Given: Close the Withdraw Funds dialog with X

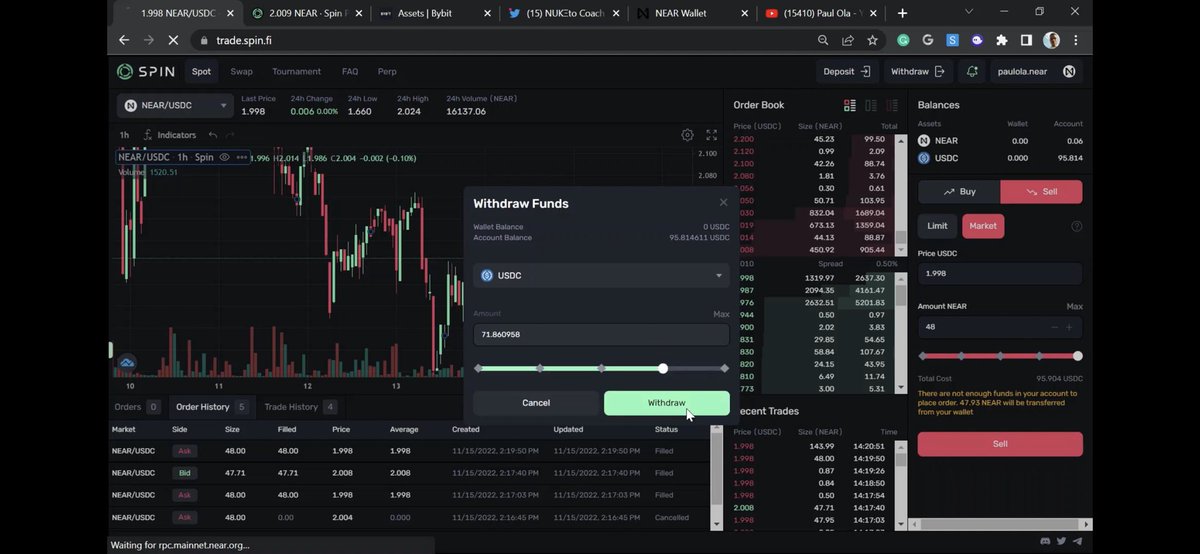Looking at the screenshot, I should [723, 202].
